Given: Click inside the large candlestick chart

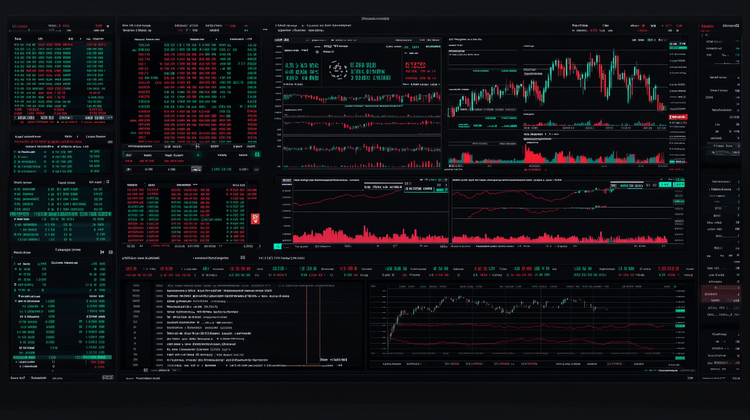Looking at the screenshot, I should pyautogui.click(x=557, y=84).
